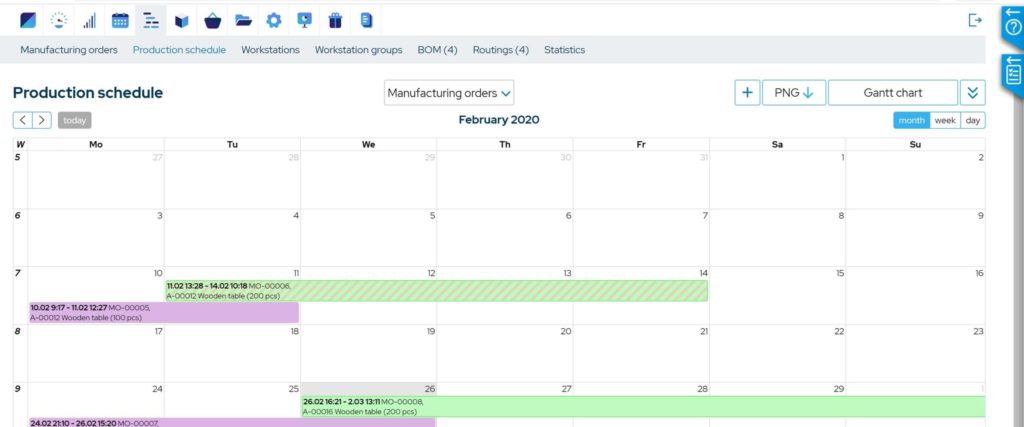The width and height of the screenshot is (1024, 427).
Task: Select day view
Action: tap(973, 120)
